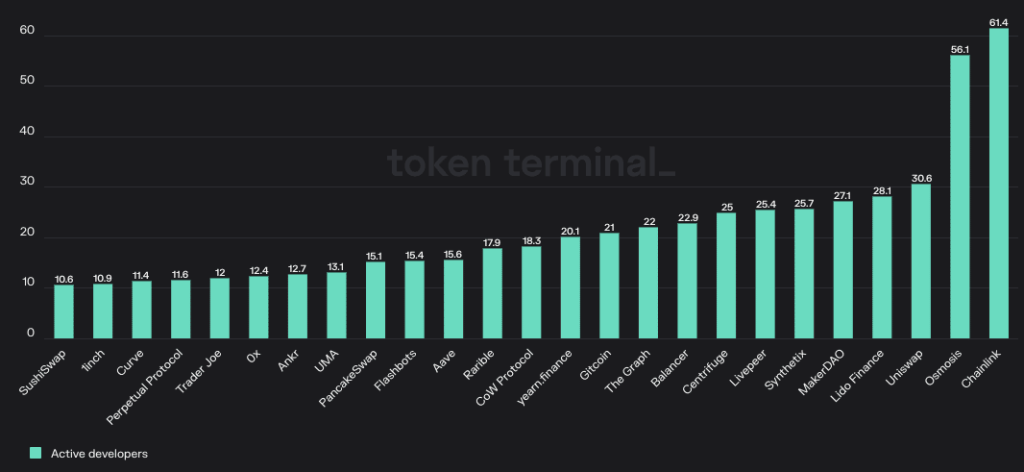Click the Centrifuge bar at 25
Image resolution: width=1024 pixels, height=472 pixels.
click(726, 275)
